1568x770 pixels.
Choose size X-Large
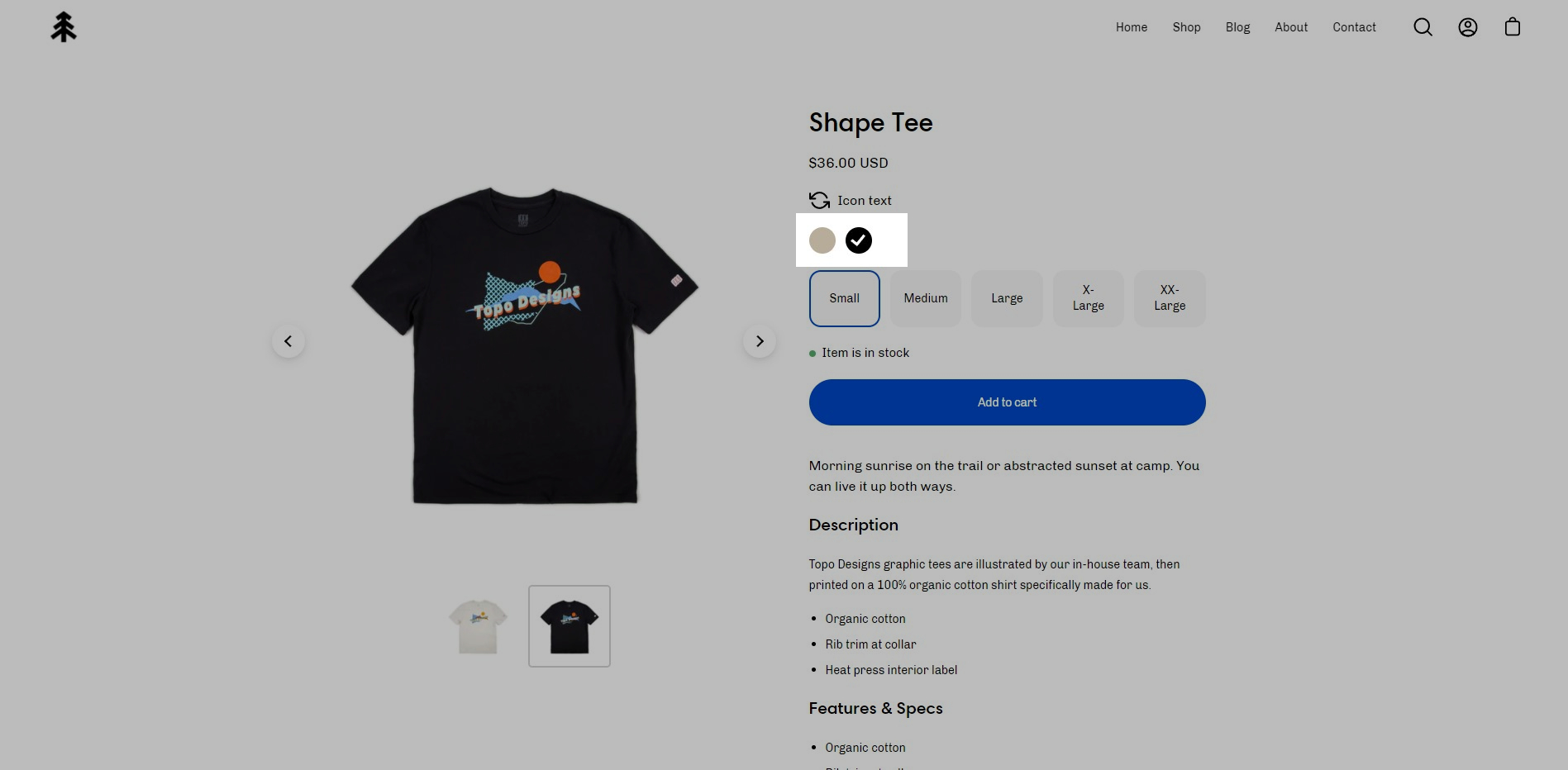[1089, 298]
